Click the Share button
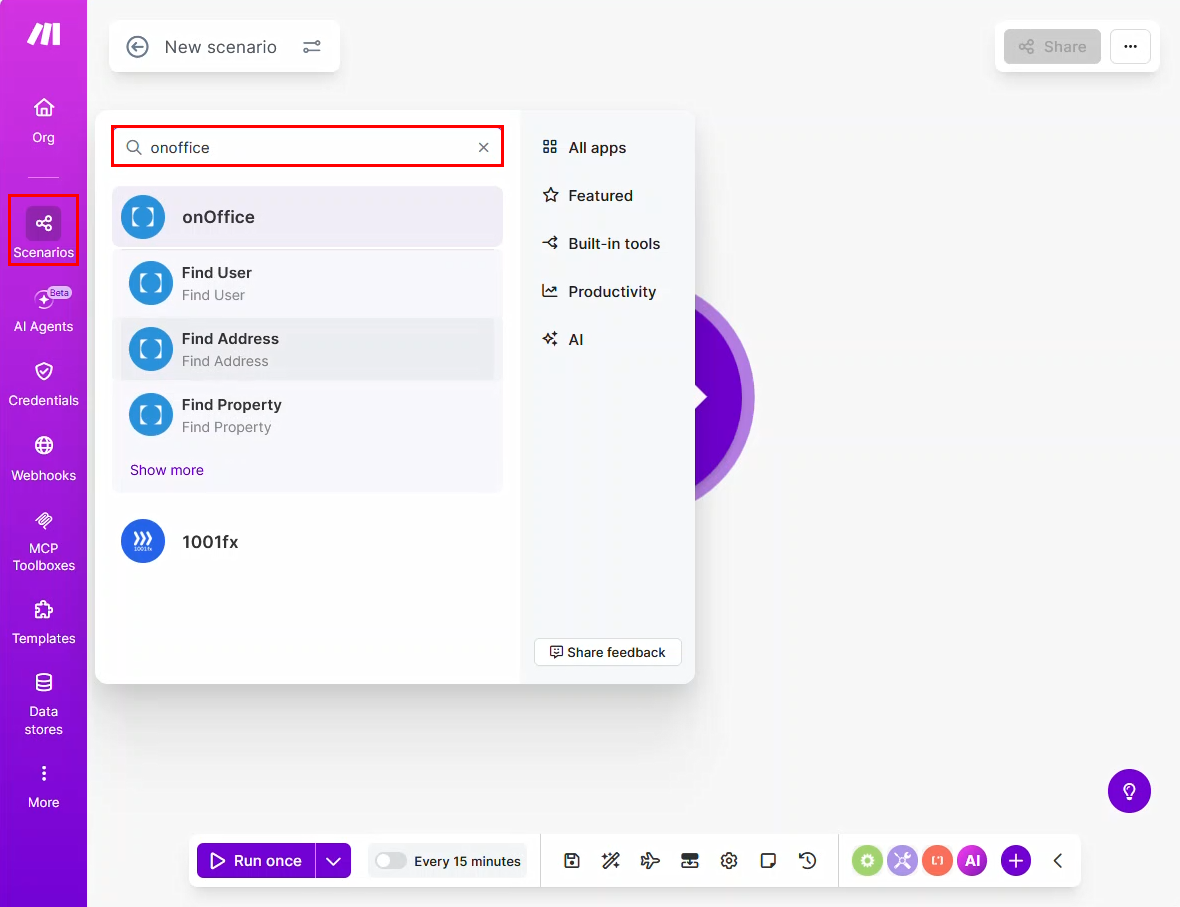The width and height of the screenshot is (1180, 907). [x=1052, y=47]
